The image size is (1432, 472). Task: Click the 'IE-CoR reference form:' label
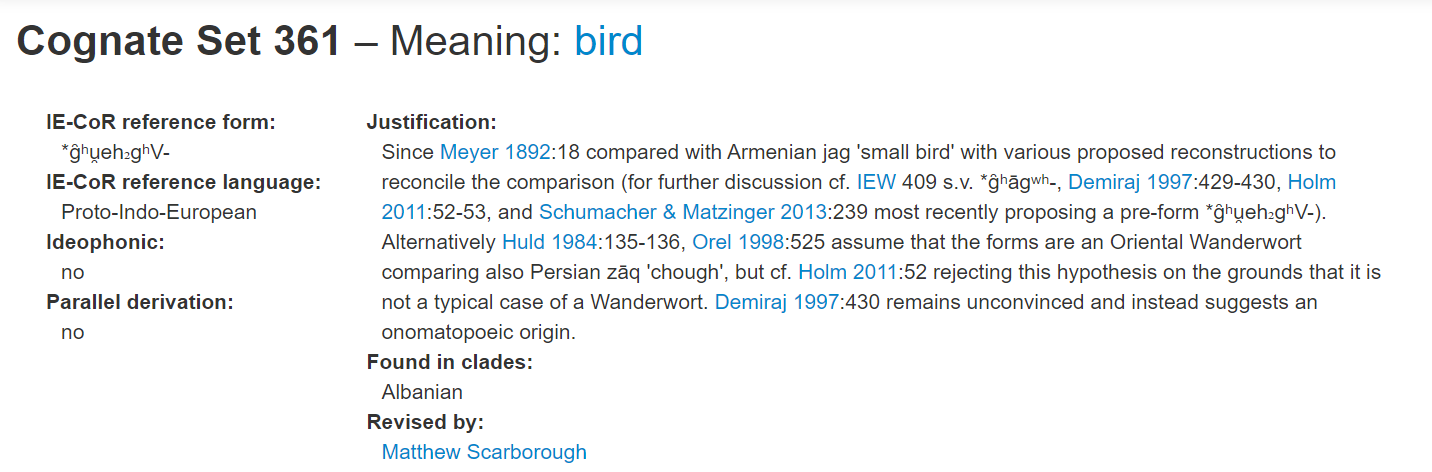(x=161, y=122)
